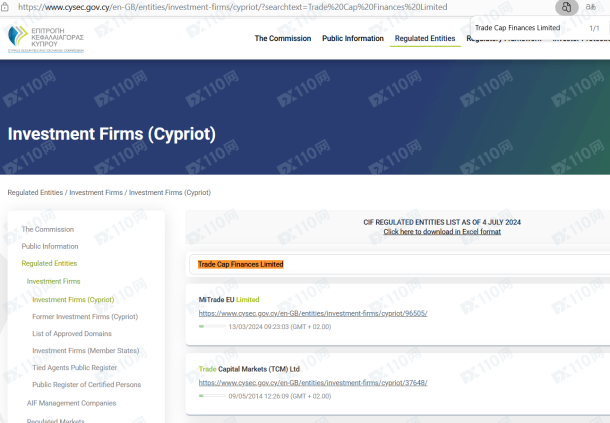Screen dimensions: 610x423
Task: Open Public Information top menu
Action: (x=353, y=38)
